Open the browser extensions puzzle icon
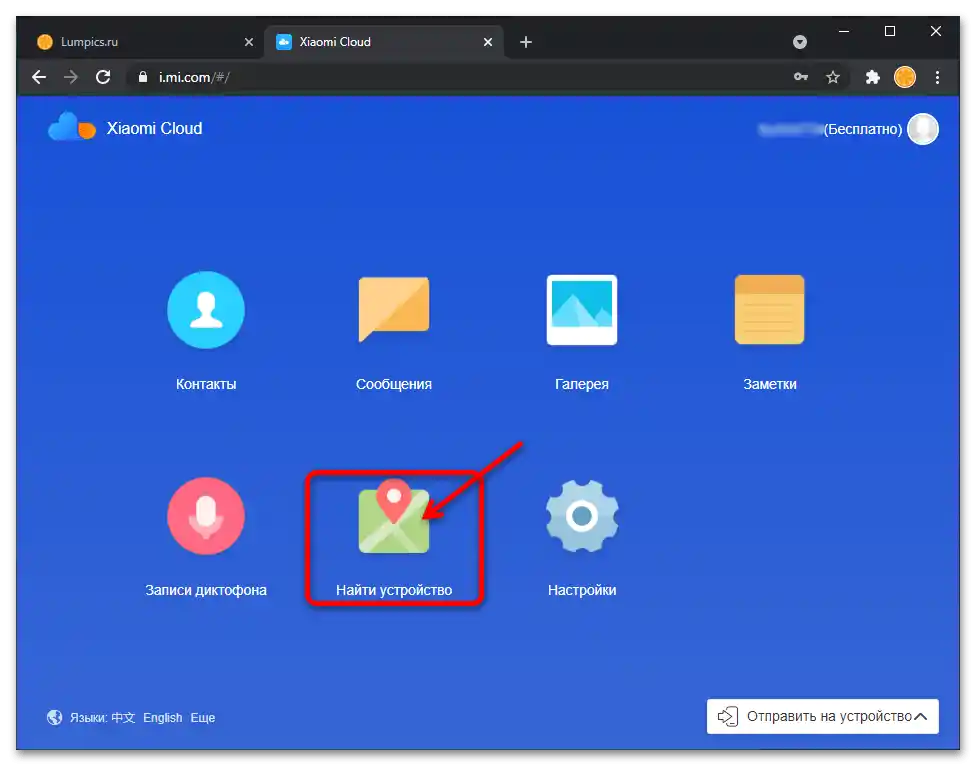976x766 pixels. point(873,77)
